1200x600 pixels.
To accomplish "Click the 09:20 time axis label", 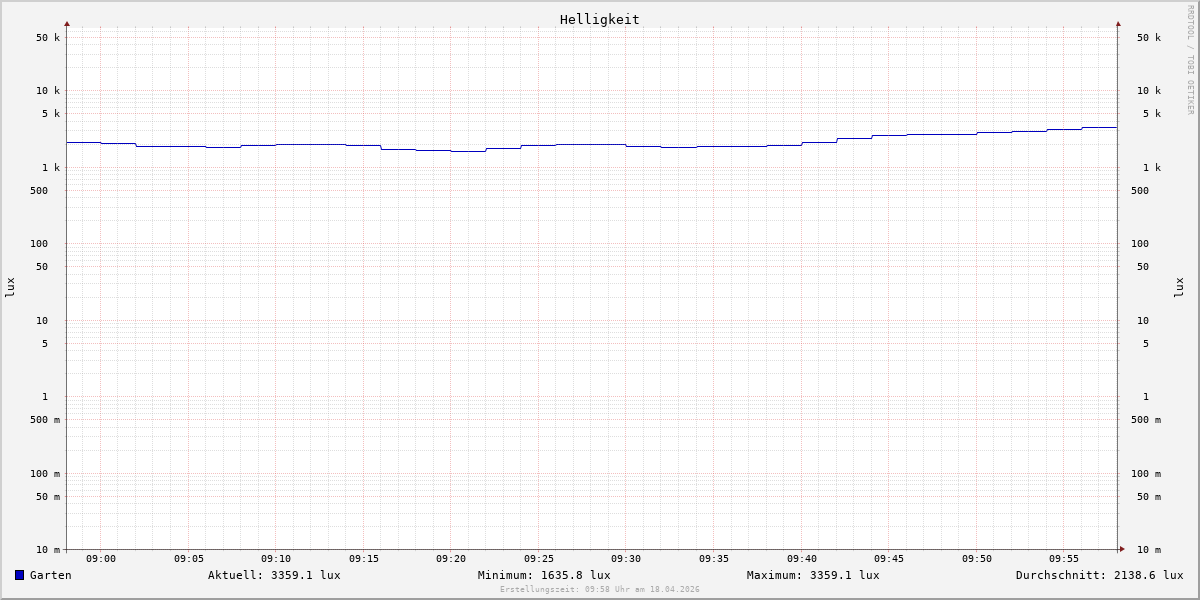I will tap(451, 559).
